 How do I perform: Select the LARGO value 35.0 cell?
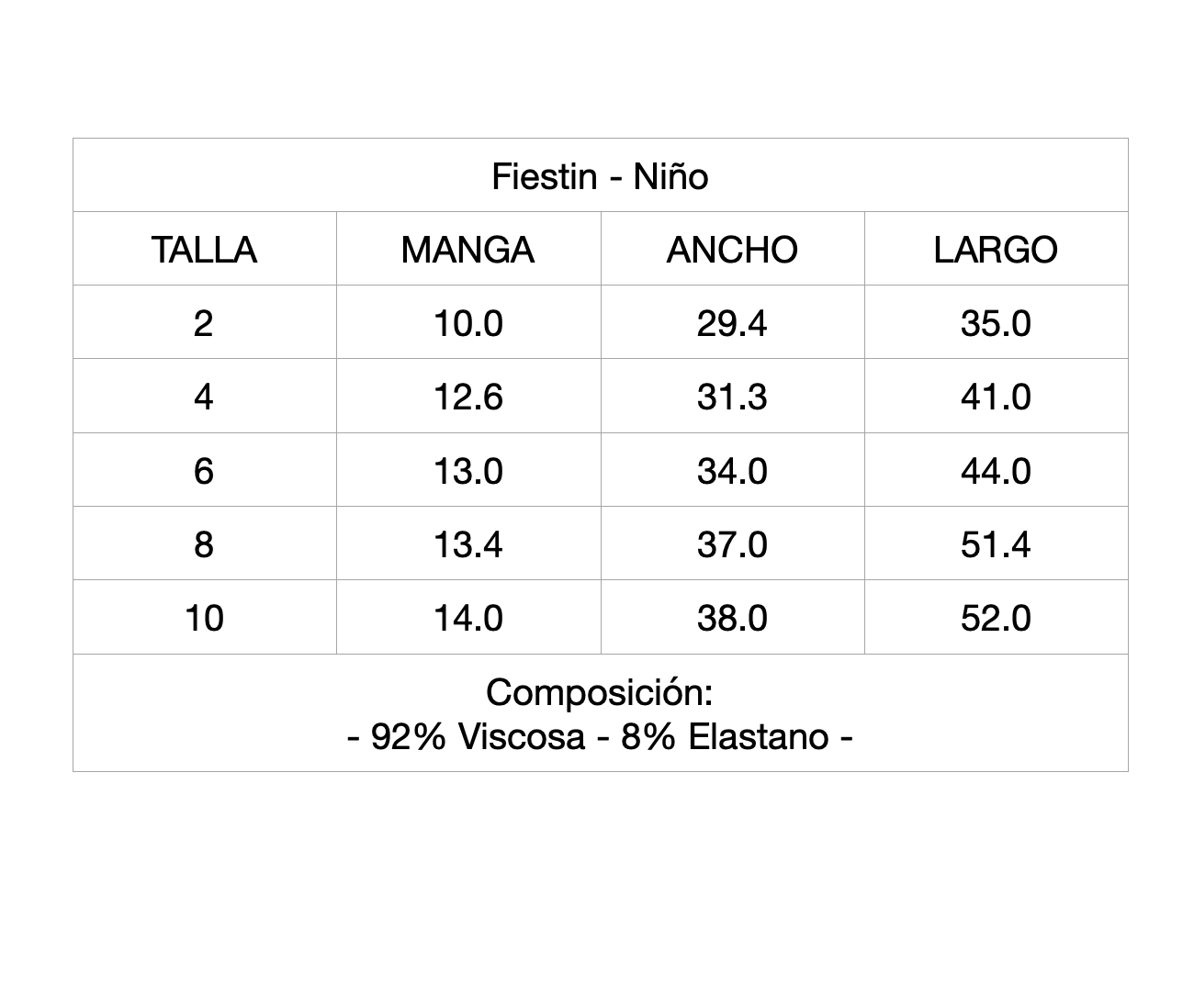(996, 323)
